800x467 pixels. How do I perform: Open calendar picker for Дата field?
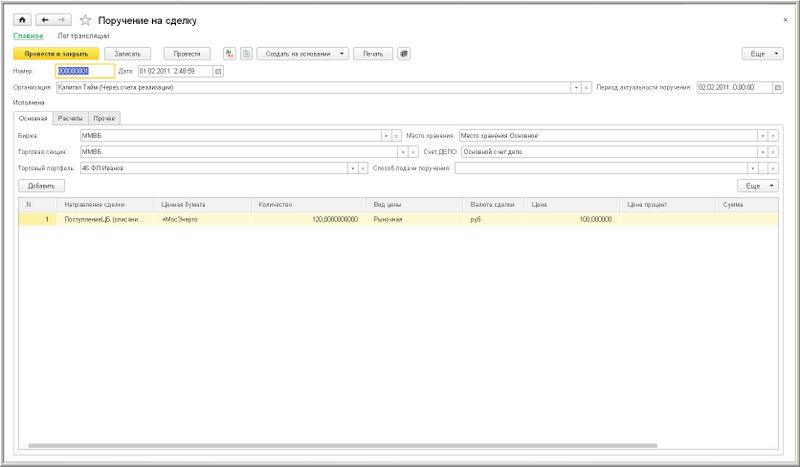(218, 71)
